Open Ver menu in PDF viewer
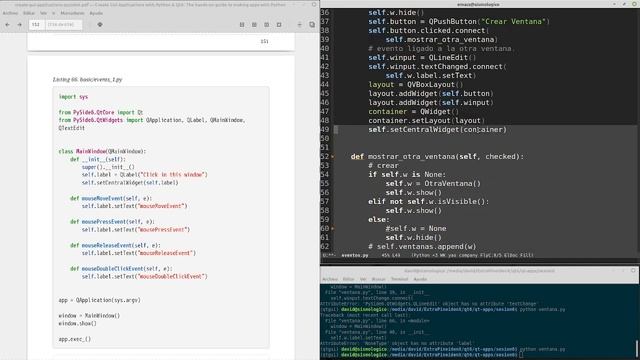This screenshot has height=360, width=640. tap(43, 13)
